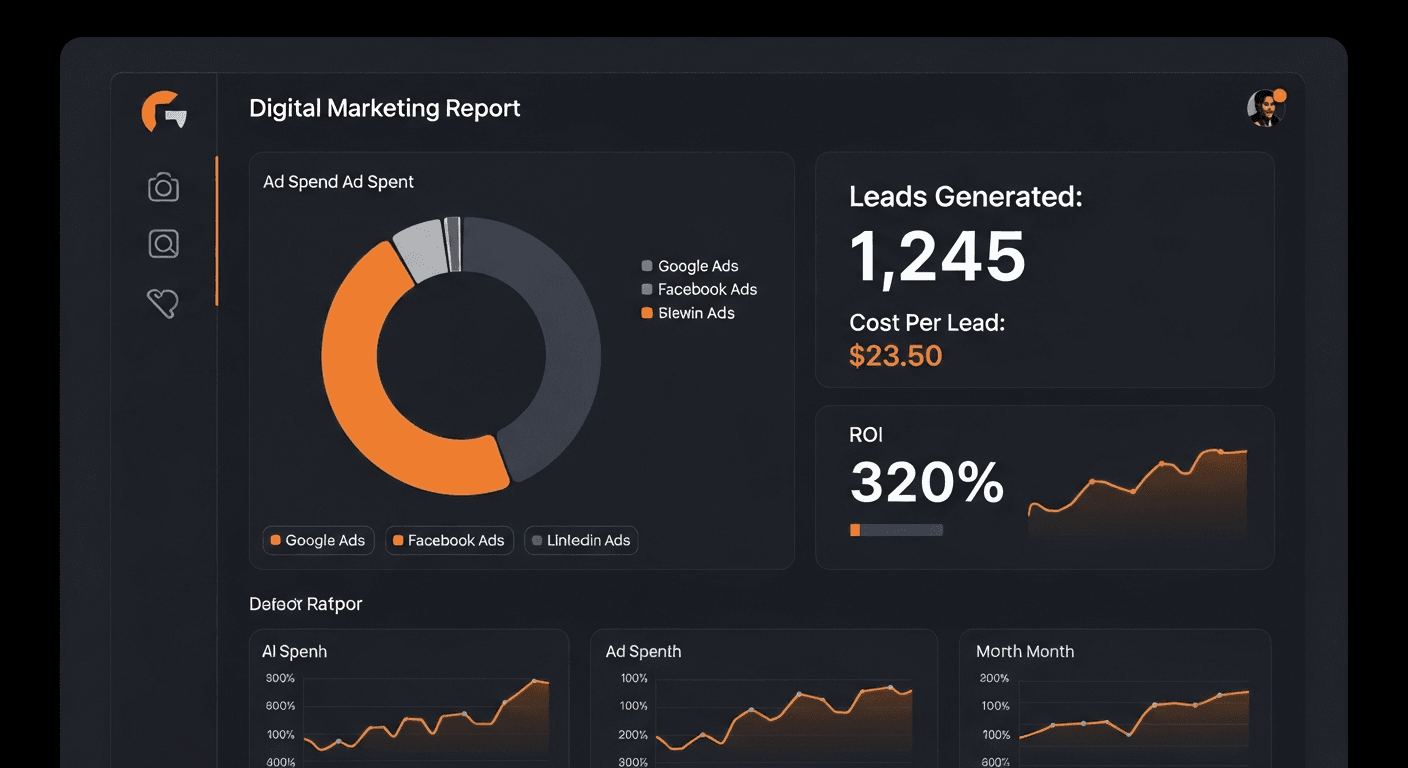Viewport: 1408px width, 768px height.
Task: Select the camera icon in the left sidebar
Action: pos(162,186)
